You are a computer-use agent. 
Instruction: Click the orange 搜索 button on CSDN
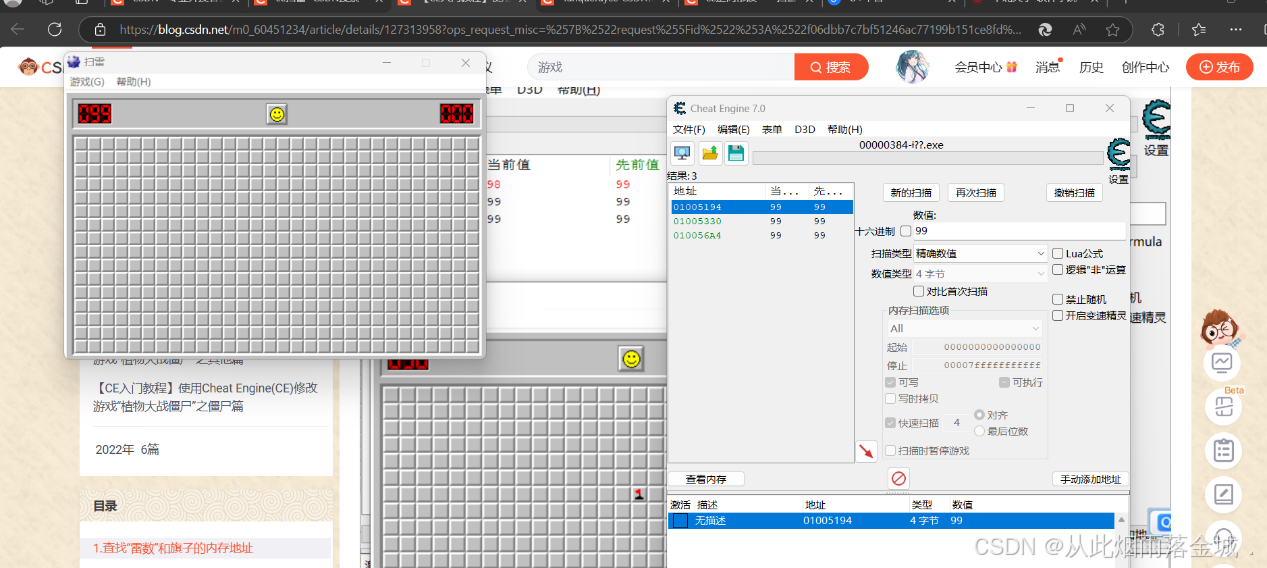tap(831, 67)
